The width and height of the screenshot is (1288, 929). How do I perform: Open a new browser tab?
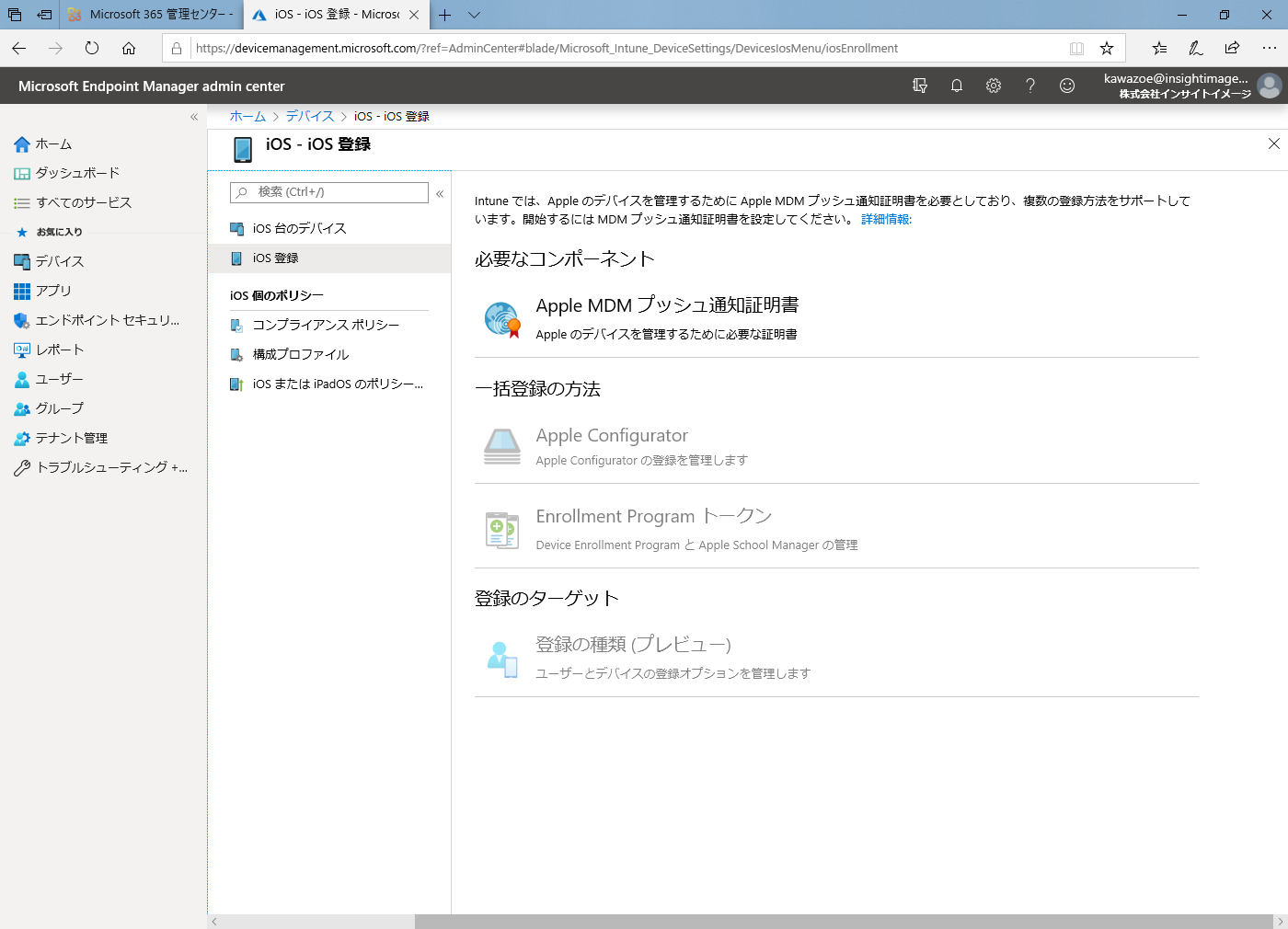444,15
